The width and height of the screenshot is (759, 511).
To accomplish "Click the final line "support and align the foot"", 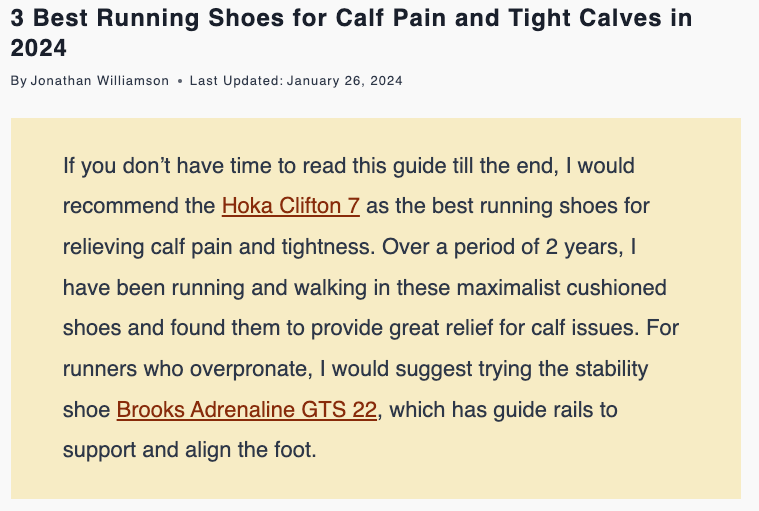I will coord(189,449).
